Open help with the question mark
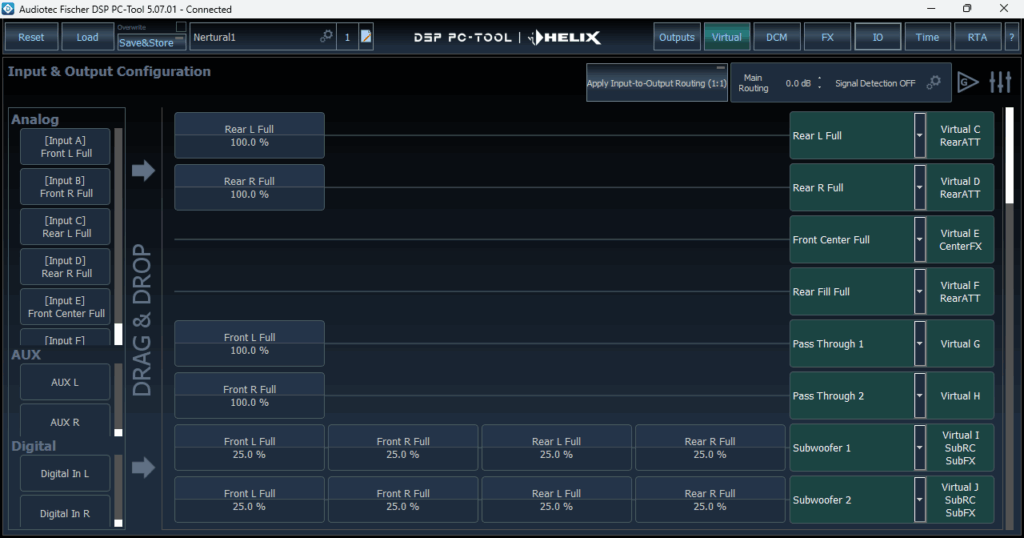This screenshot has width=1024, height=538. [x=1011, y=37]
